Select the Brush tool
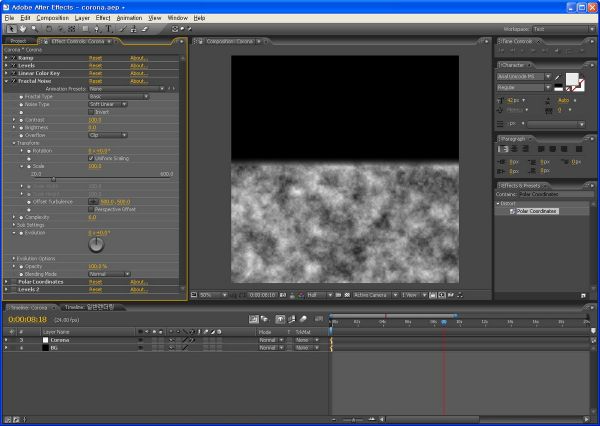This screenshot has width=600, height=426. 122,29
